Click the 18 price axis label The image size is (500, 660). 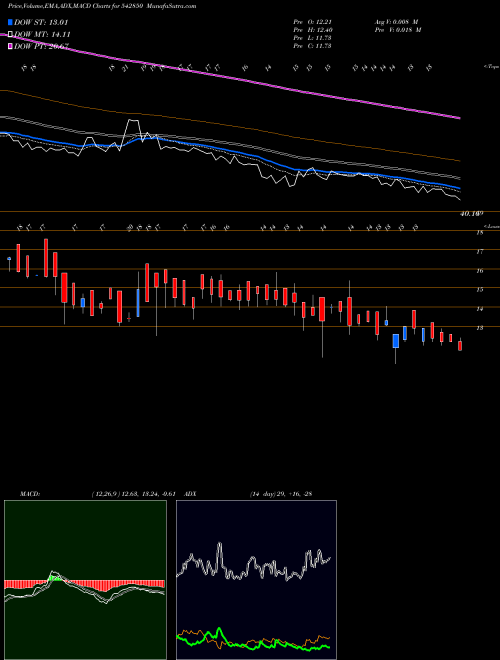479,233
